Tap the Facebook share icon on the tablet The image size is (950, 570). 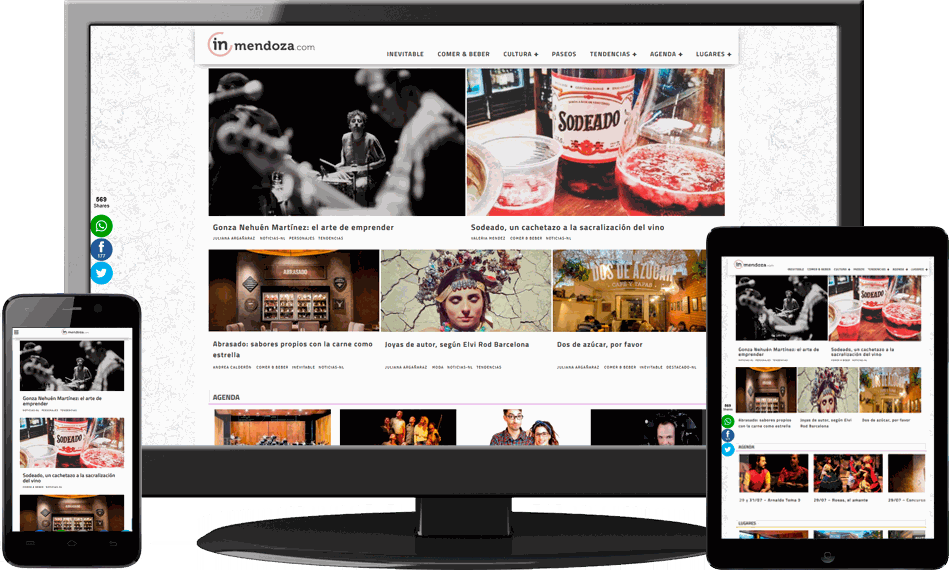tap(728, 436)
